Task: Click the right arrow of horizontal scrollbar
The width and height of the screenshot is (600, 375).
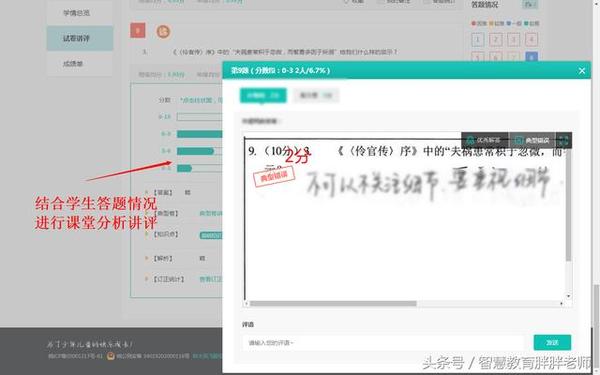Action: [x=561, y=303]
